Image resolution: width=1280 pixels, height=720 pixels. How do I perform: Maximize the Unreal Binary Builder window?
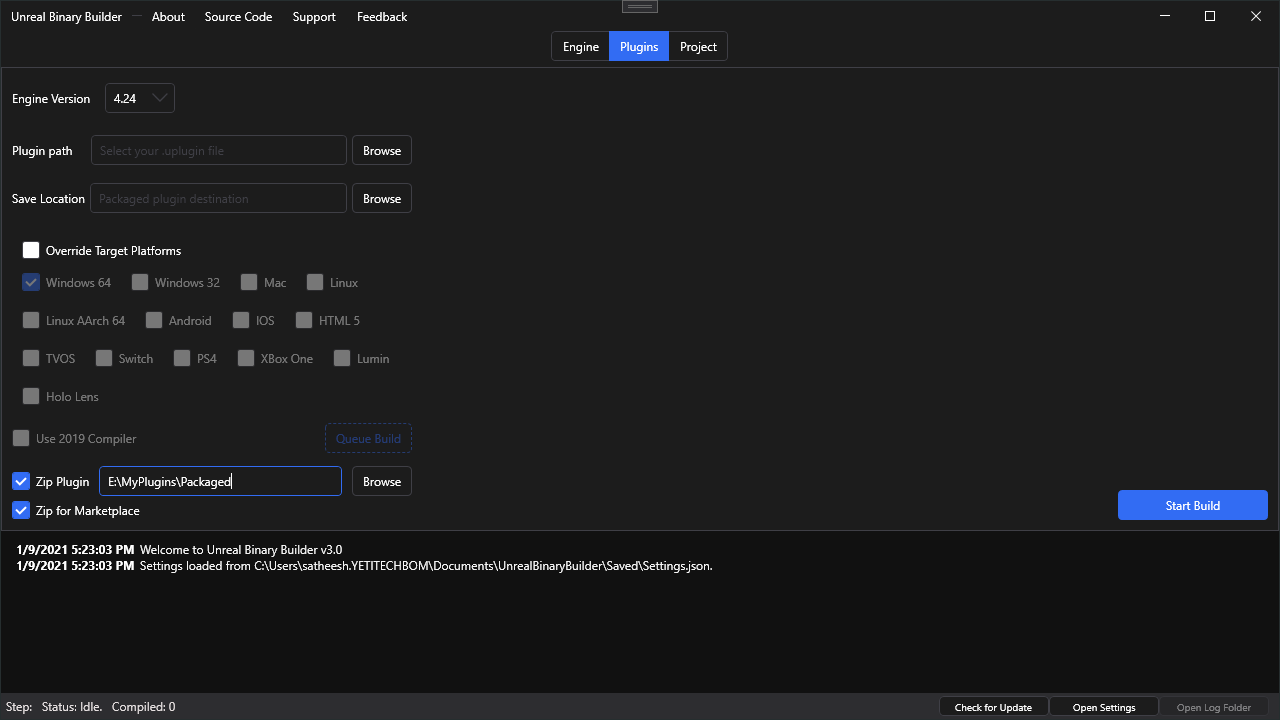1210,16
